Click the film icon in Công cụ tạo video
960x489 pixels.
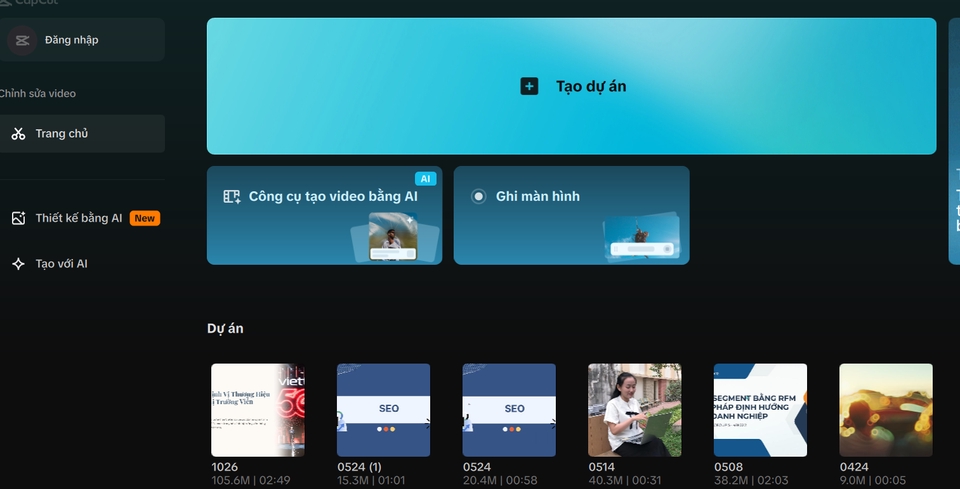pyautogui.click(x=232, y=197)
